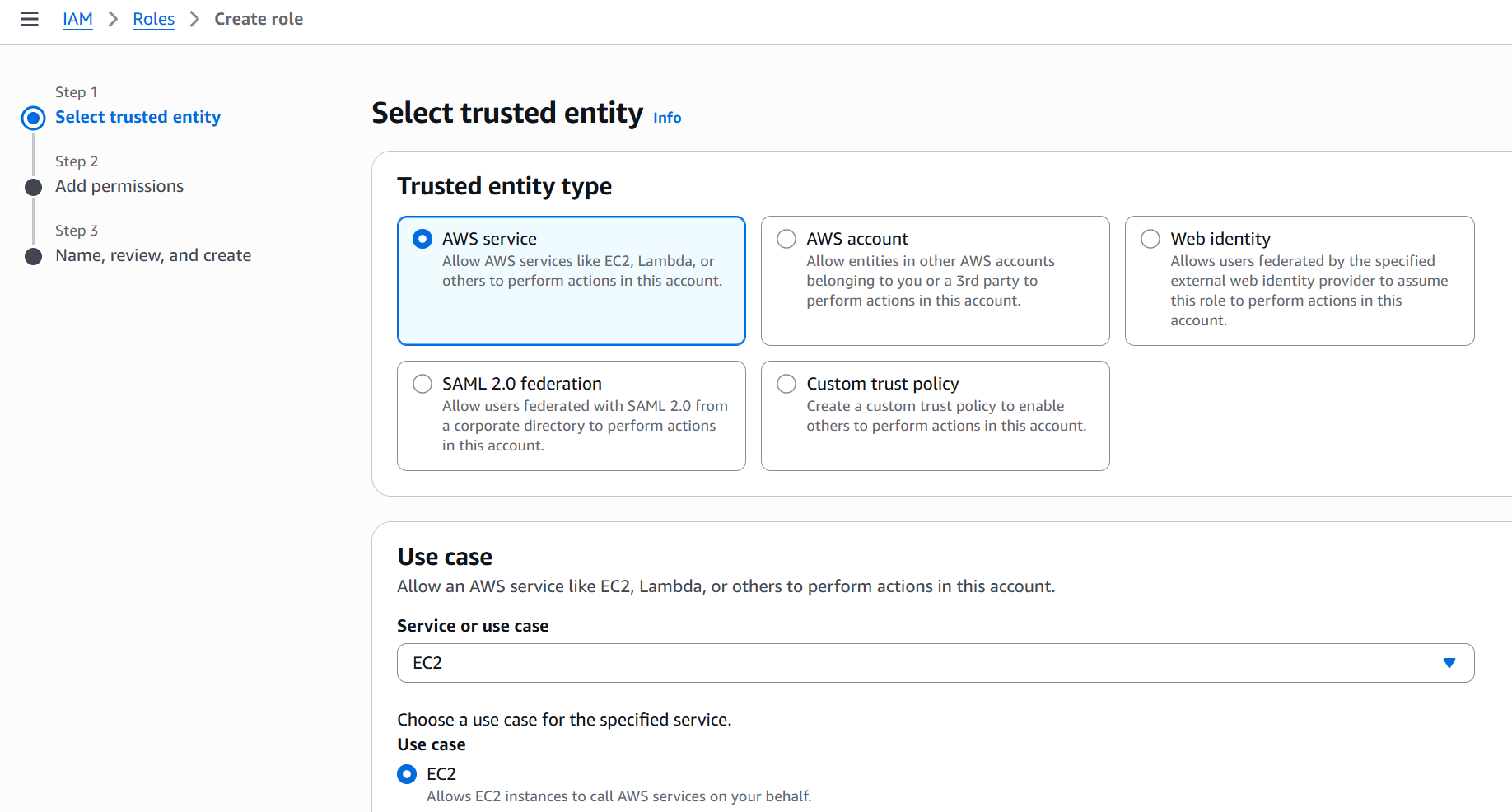This screenshot has width=1512, height=812.
Task: Select the Web identity radio option
Action: pos(1150,239)
